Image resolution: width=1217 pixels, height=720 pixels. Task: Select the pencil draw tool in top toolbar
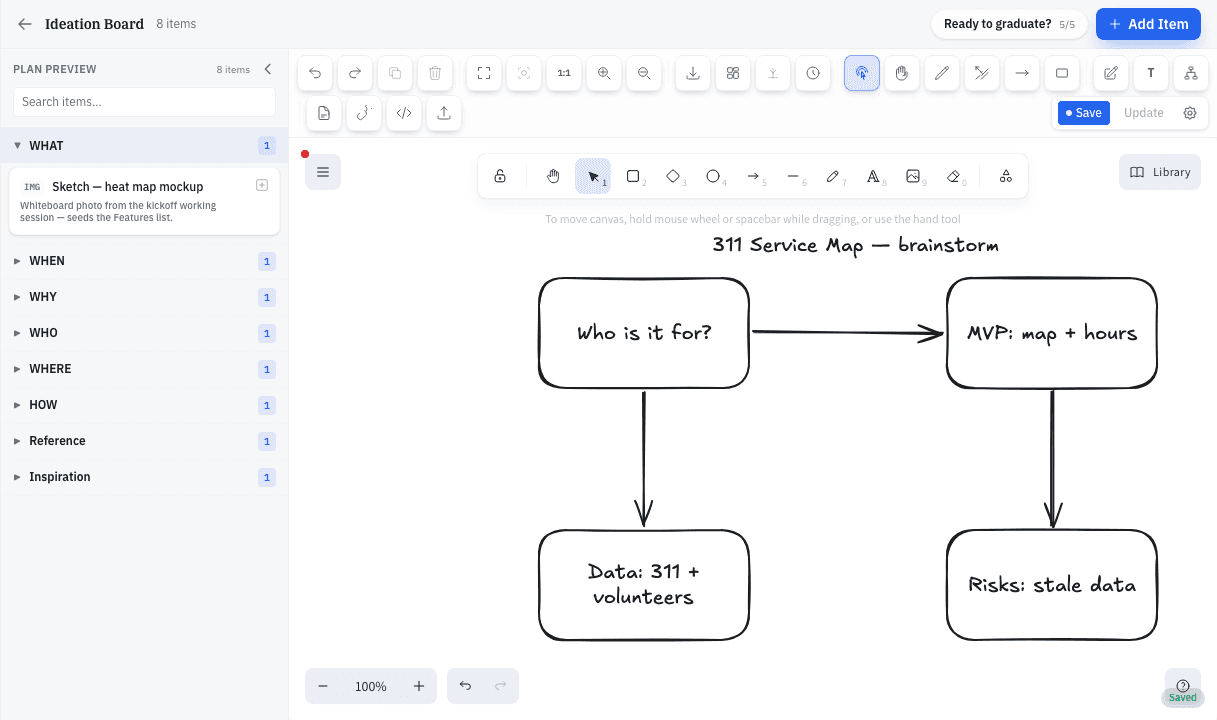[x=942, y=73]
